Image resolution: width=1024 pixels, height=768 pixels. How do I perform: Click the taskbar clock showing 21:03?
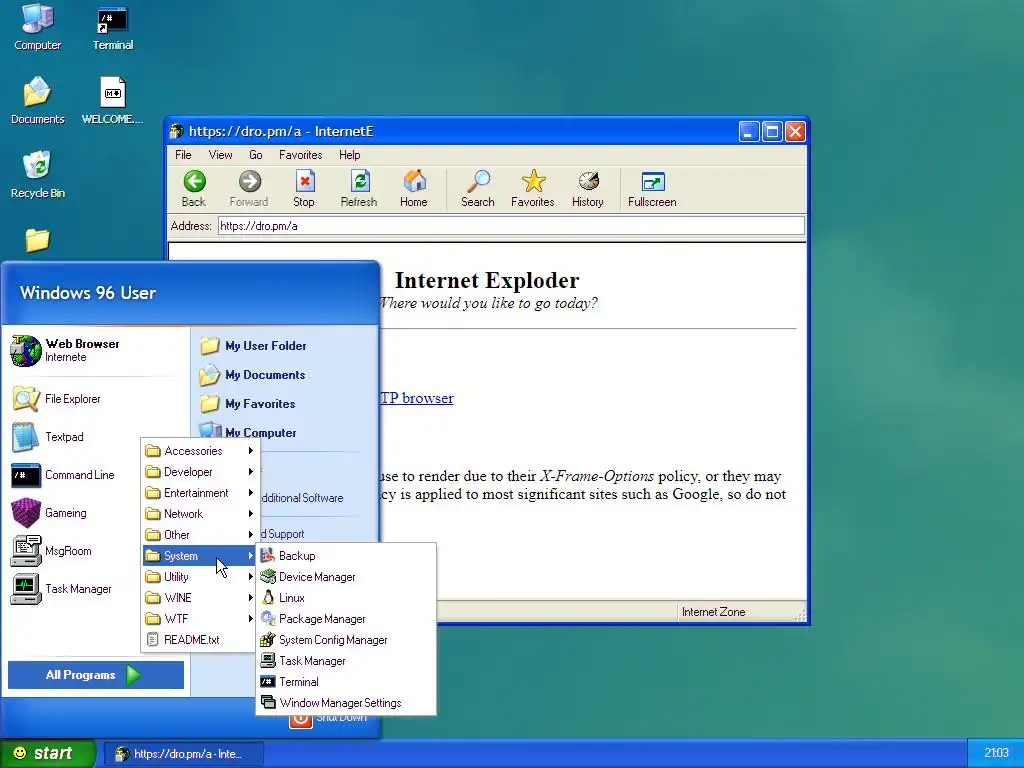[996, 753]
